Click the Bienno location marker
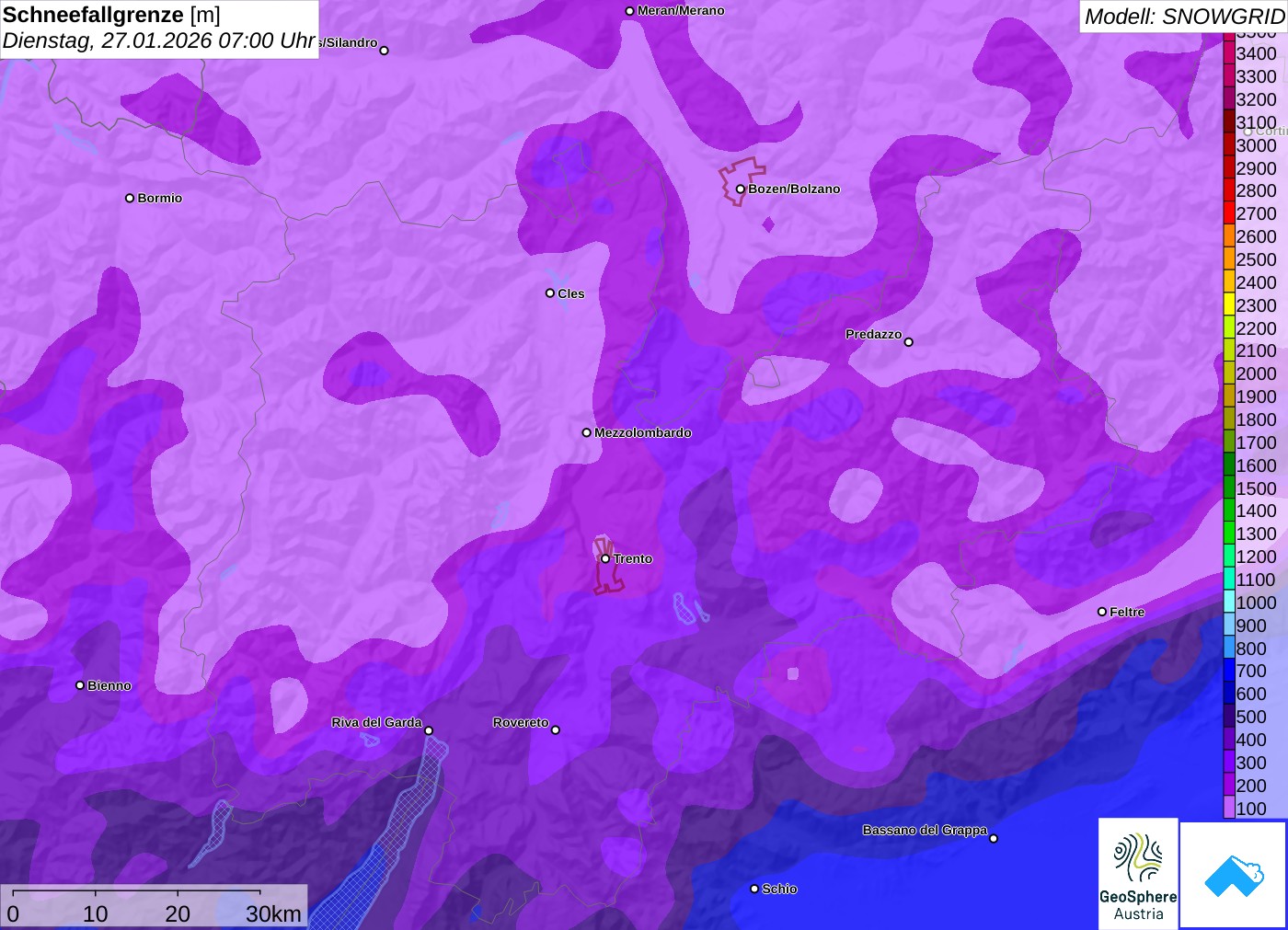 (x=80, y=685)
